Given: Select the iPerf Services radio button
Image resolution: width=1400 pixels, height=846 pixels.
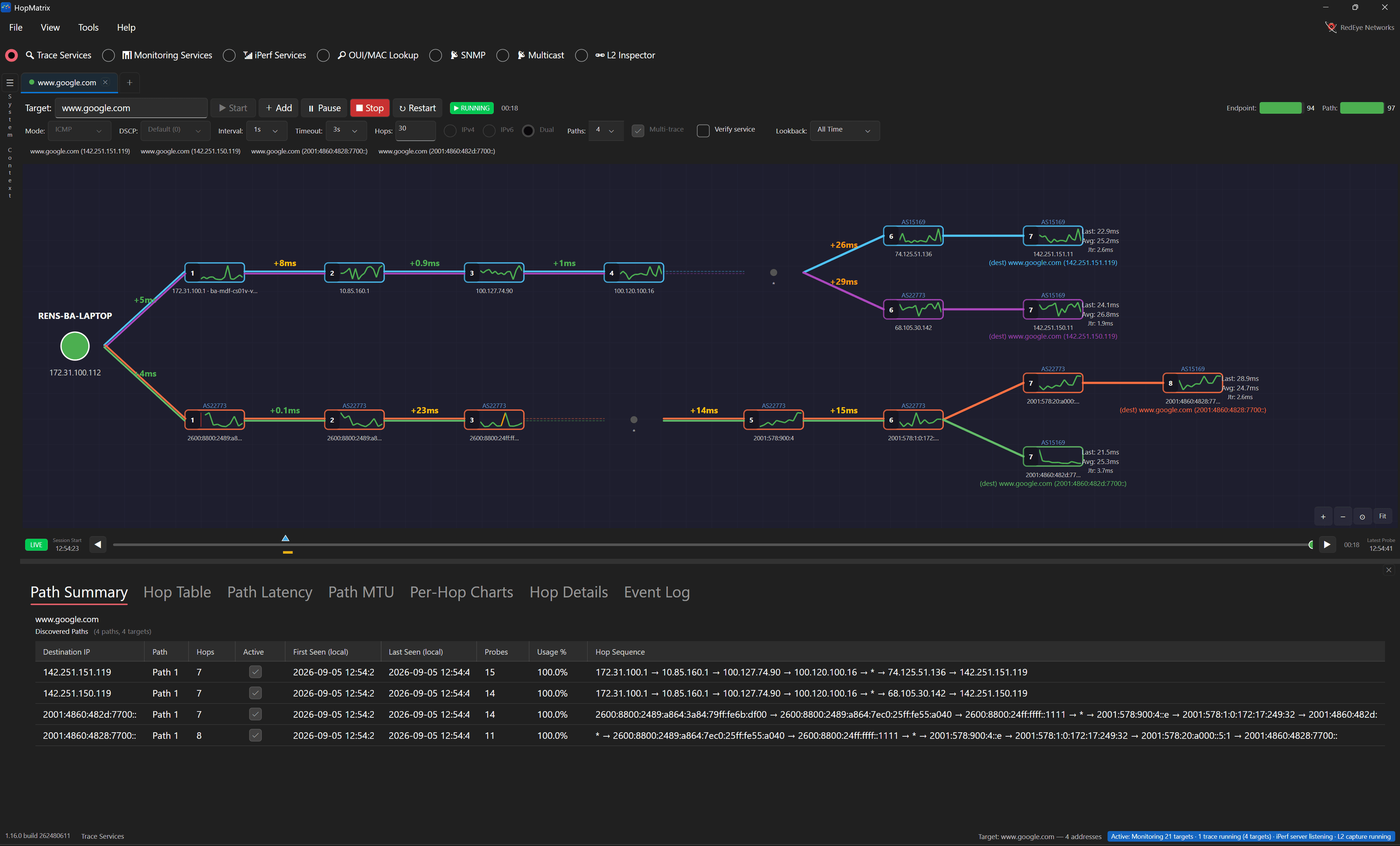Looking at the screenshot, I should pyautogui.click(x=229, y=55).
